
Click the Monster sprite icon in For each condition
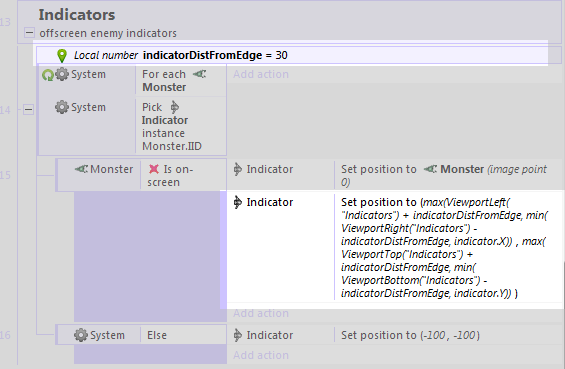(200, 74)
